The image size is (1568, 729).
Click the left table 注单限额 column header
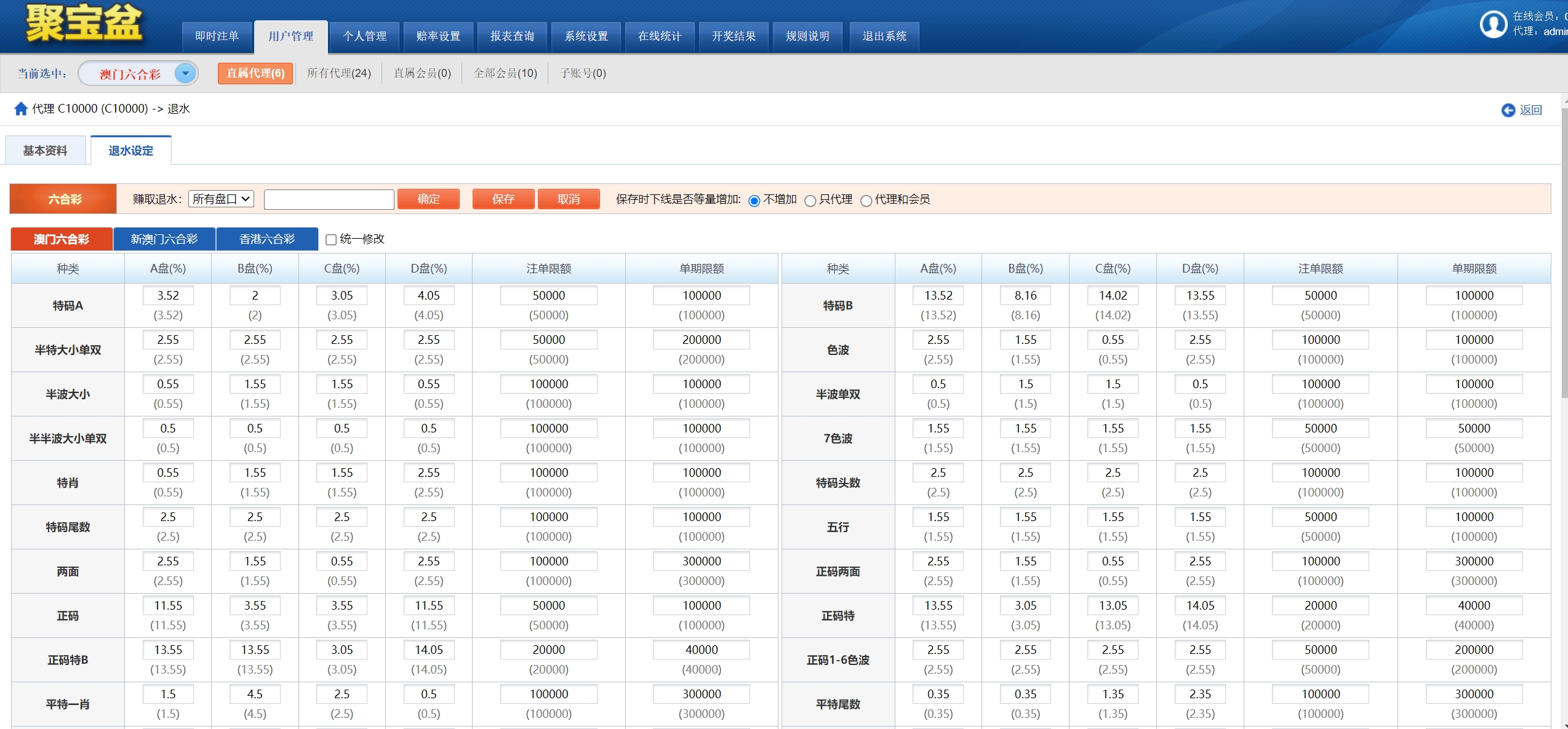[549, 269]
